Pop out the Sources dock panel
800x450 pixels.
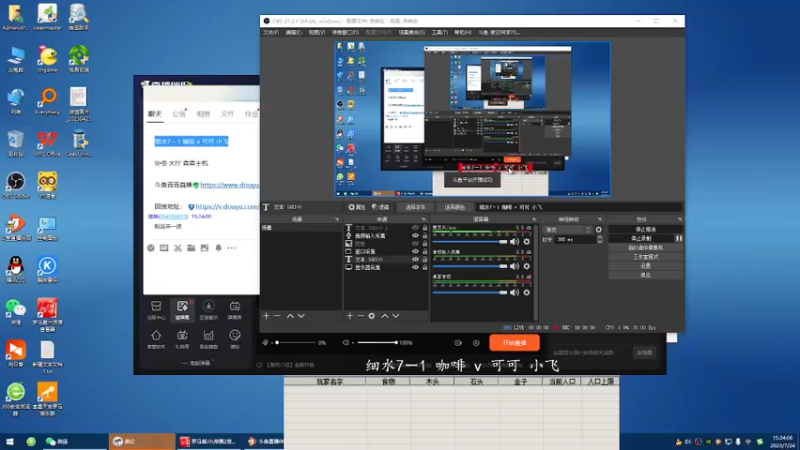423,219
